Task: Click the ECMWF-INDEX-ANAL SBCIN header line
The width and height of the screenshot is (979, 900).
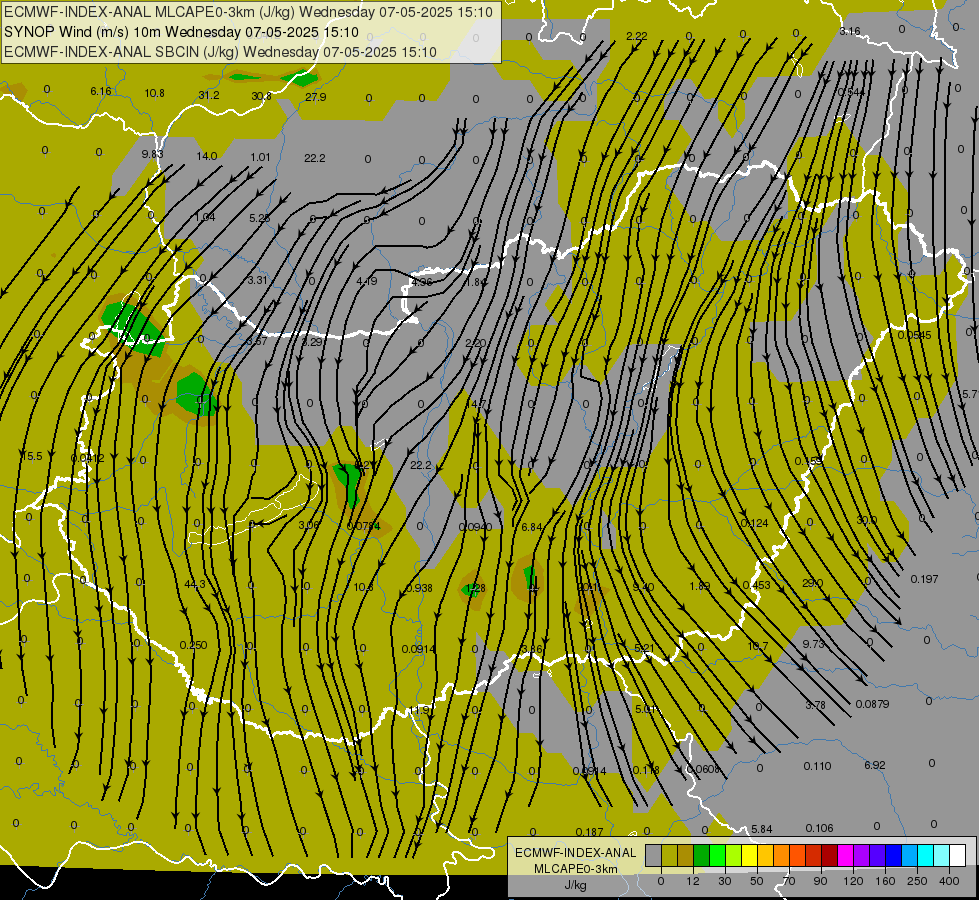Action: (x=220, y=52)
